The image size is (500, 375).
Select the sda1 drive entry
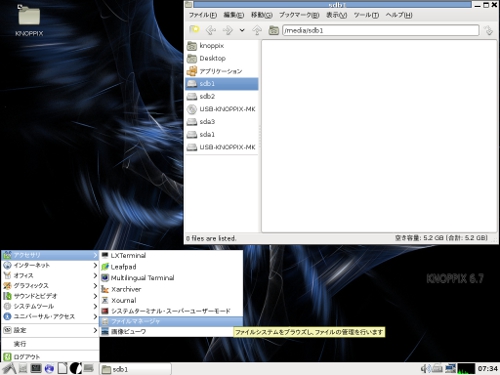click(222, 134)
